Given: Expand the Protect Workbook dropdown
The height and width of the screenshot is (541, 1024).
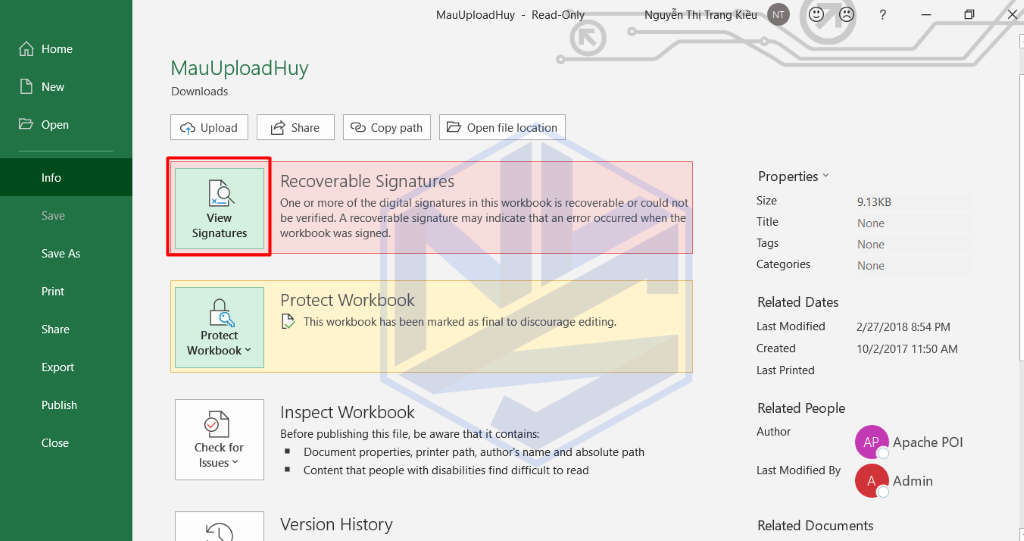Looking at the screenshot, I should tap(219, 327).
